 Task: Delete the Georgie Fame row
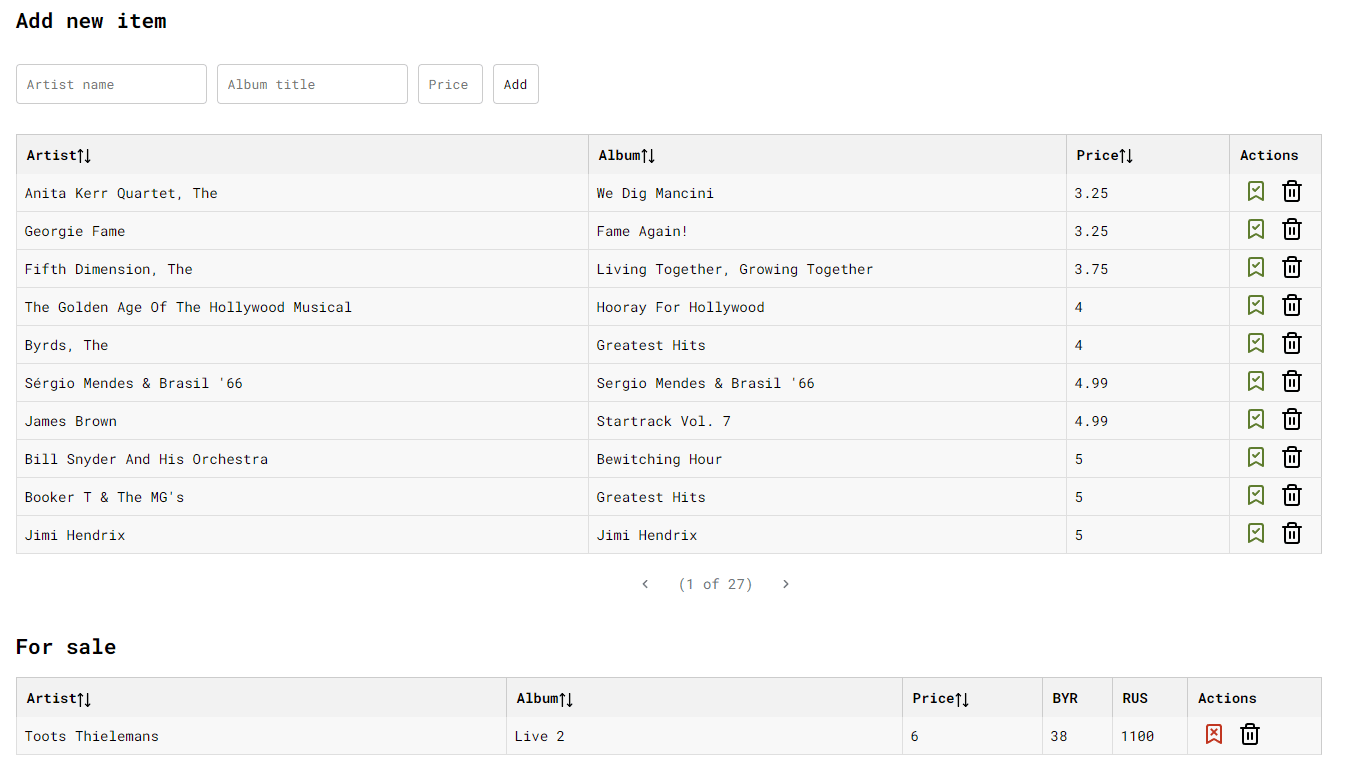1292,230
